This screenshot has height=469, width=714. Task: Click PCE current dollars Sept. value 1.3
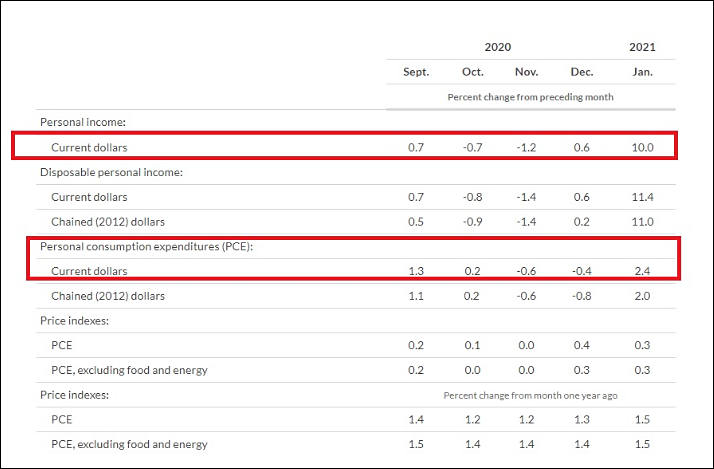click(416, 271)
